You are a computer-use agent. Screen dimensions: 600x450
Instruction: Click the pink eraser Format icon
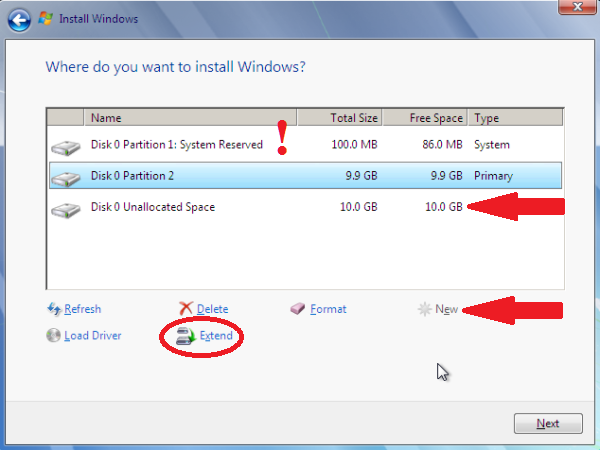coord(297,308)
